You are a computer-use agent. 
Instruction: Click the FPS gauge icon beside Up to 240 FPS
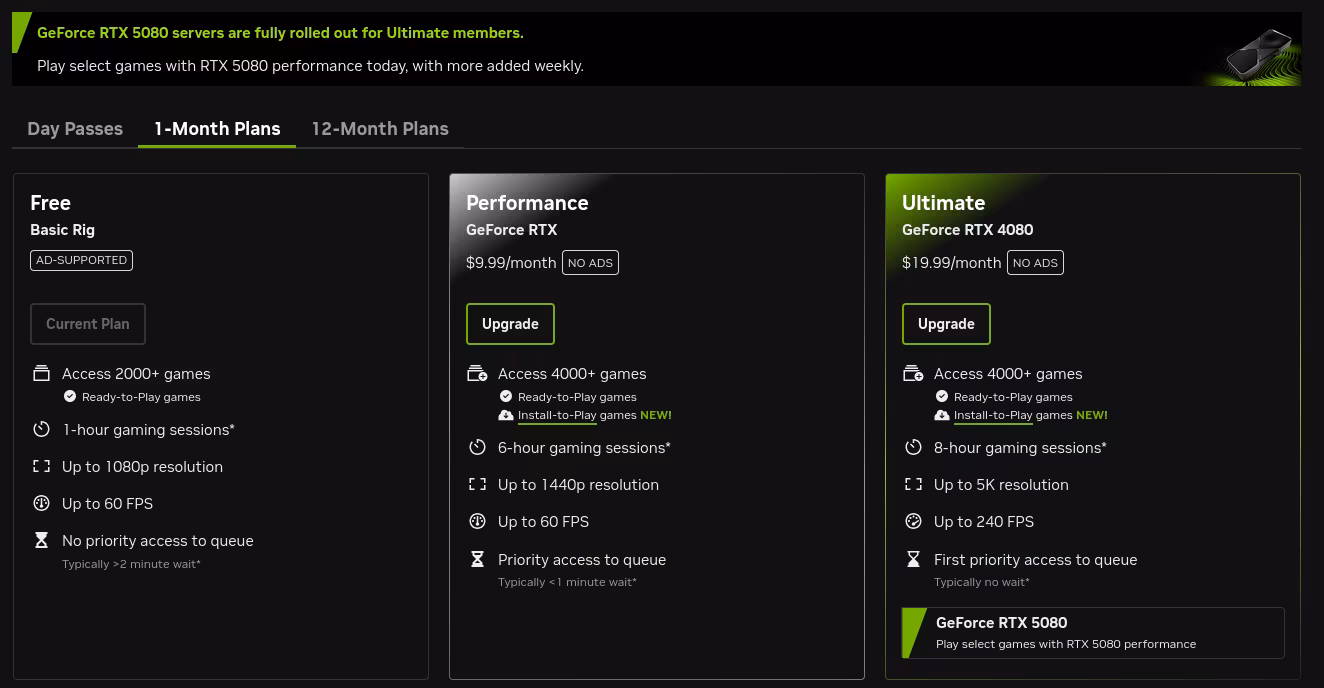(913, 521)
